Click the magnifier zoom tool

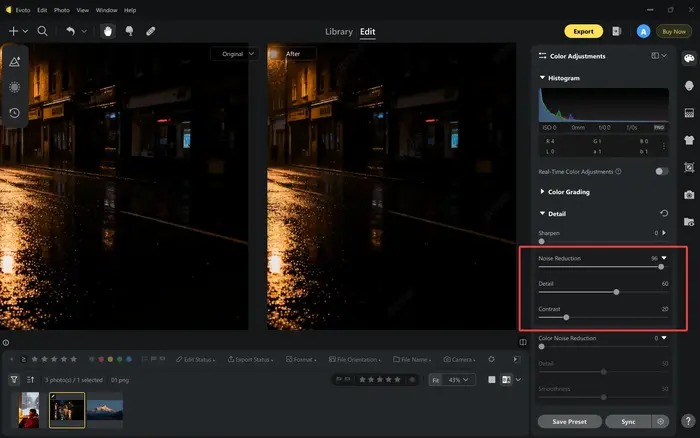[x=43, y=31]
